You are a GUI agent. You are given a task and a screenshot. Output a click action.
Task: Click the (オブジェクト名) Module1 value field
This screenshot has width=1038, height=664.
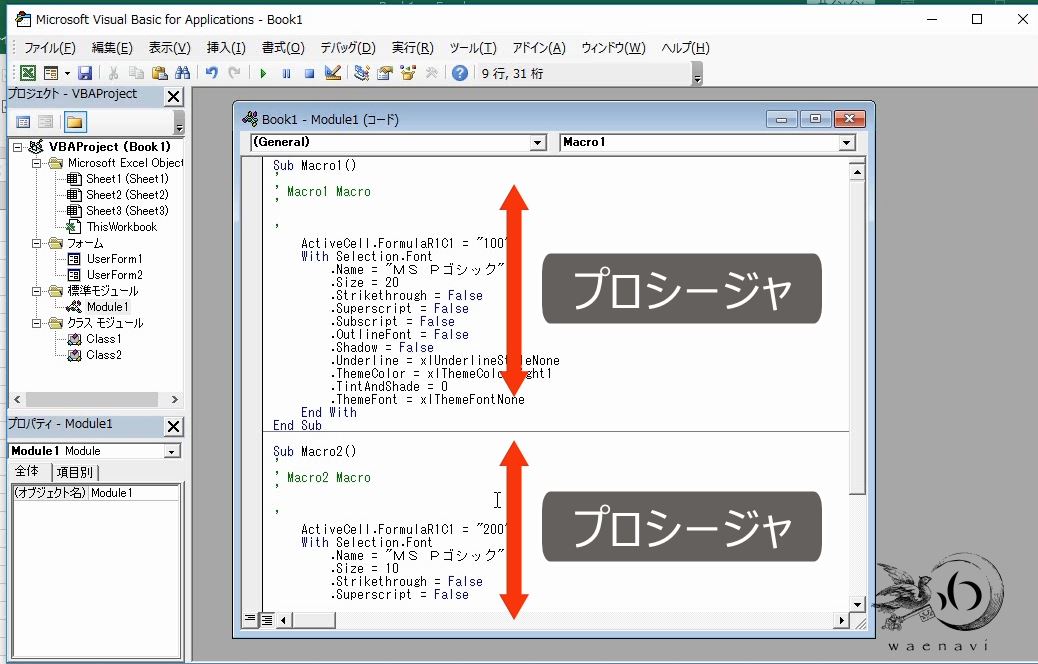(x=134, y=493)
